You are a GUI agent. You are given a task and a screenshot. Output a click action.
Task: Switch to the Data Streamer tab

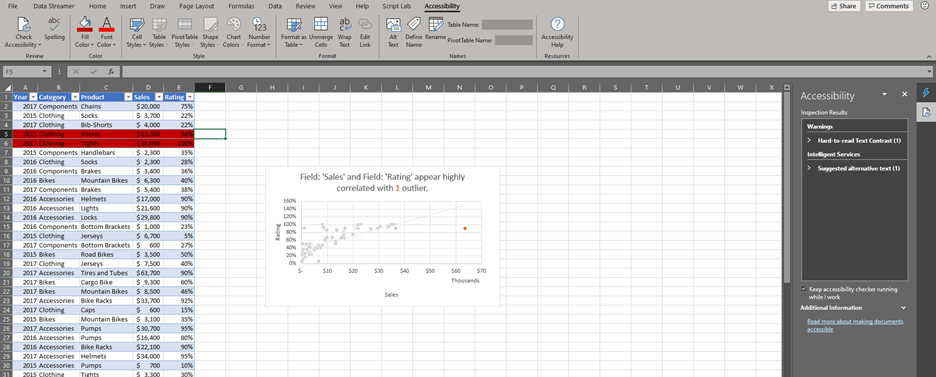[x=54, y=6]
